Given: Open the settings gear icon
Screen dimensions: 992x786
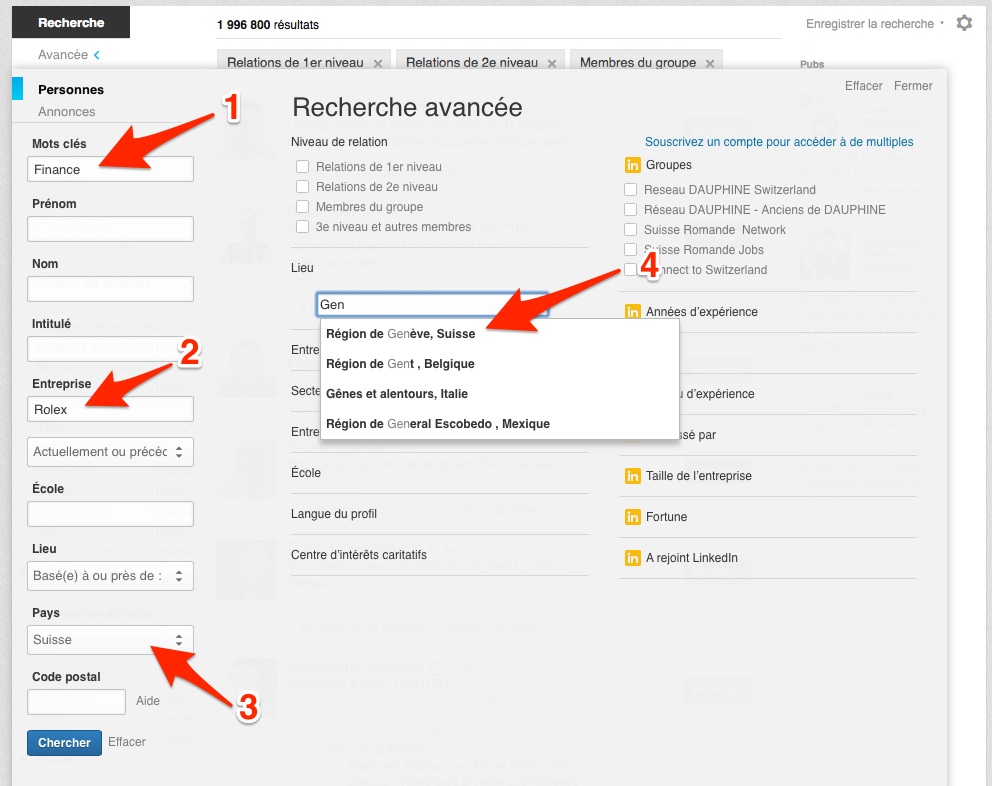Looking at the screenshot, I should (x=964, y=23).
